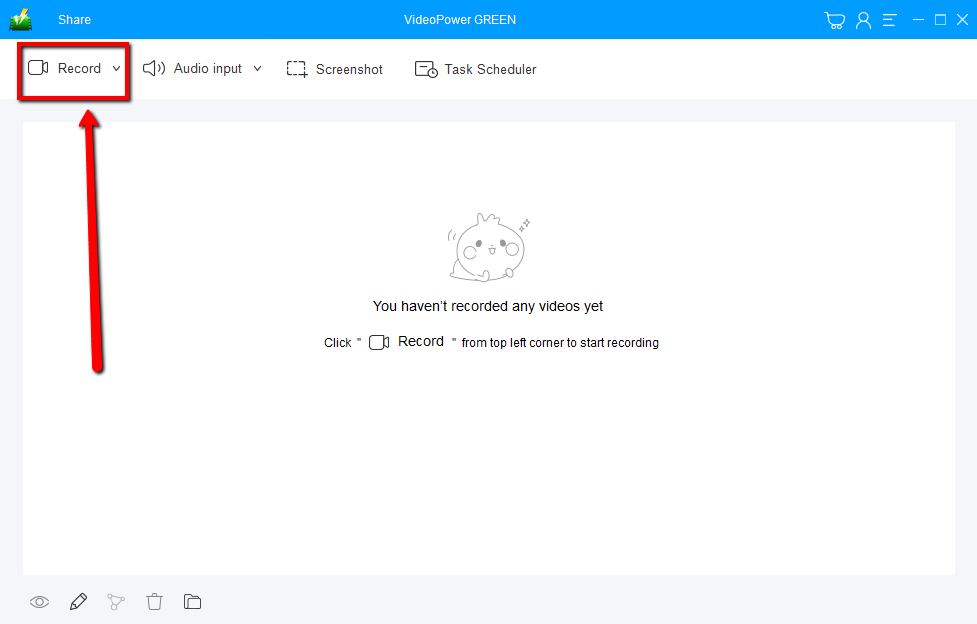Toggle preview with the eye icon

(39, 601)
